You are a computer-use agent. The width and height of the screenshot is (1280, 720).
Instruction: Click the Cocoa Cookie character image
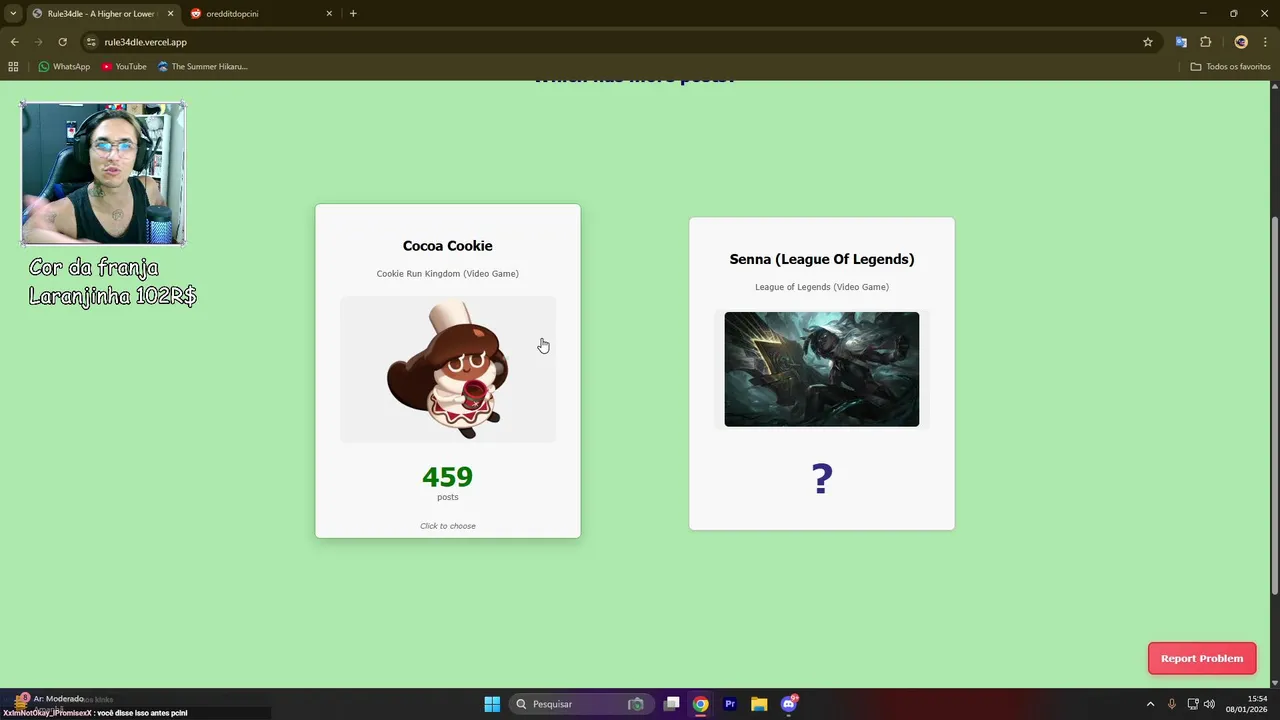[448, 369]
